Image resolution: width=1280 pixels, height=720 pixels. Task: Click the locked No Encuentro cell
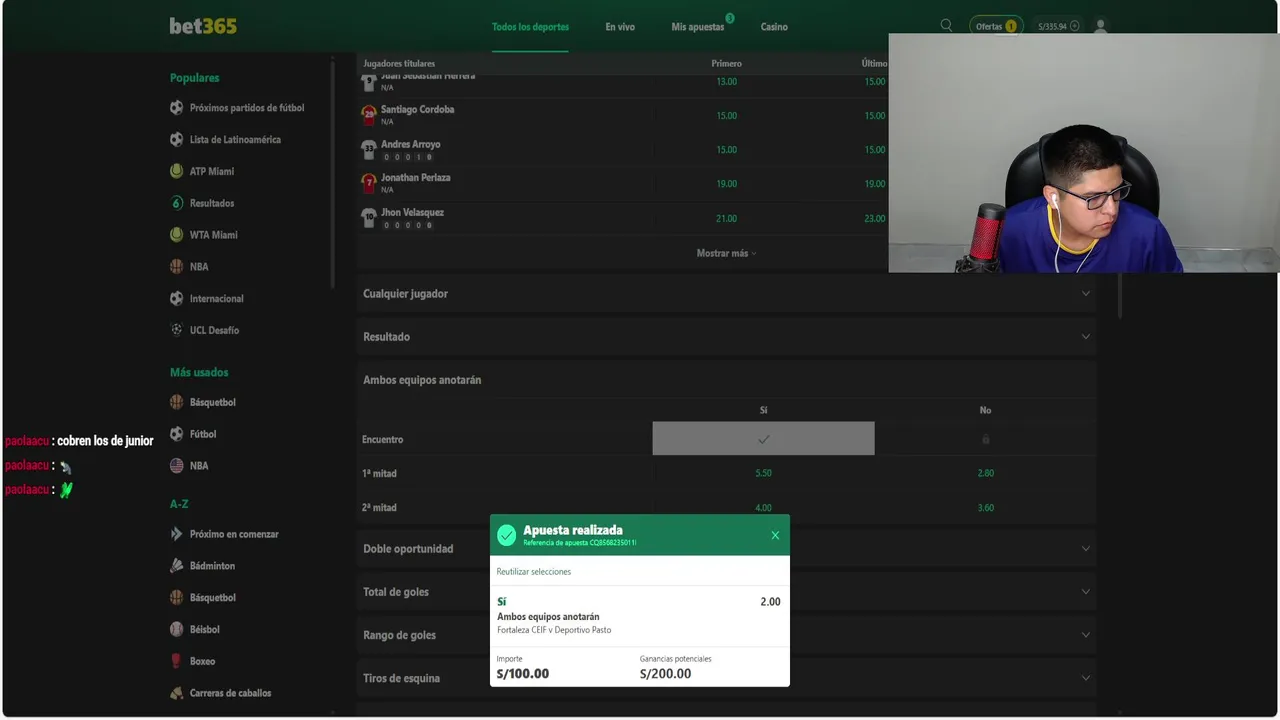pos(985,439)
